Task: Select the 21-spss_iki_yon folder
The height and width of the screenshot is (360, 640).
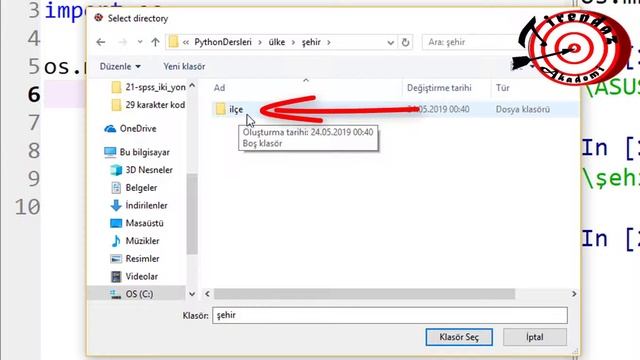Action: (x=149, y=87)
